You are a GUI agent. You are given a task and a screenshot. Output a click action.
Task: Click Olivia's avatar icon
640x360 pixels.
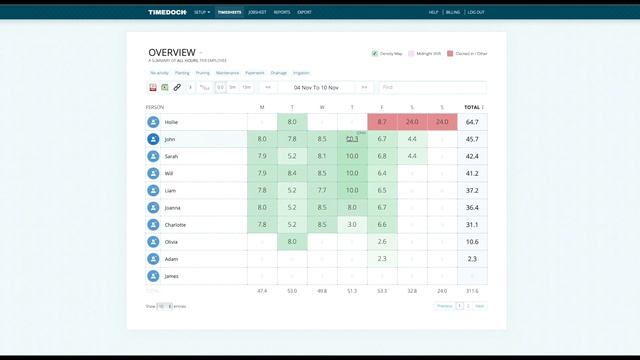click(153, 242)
